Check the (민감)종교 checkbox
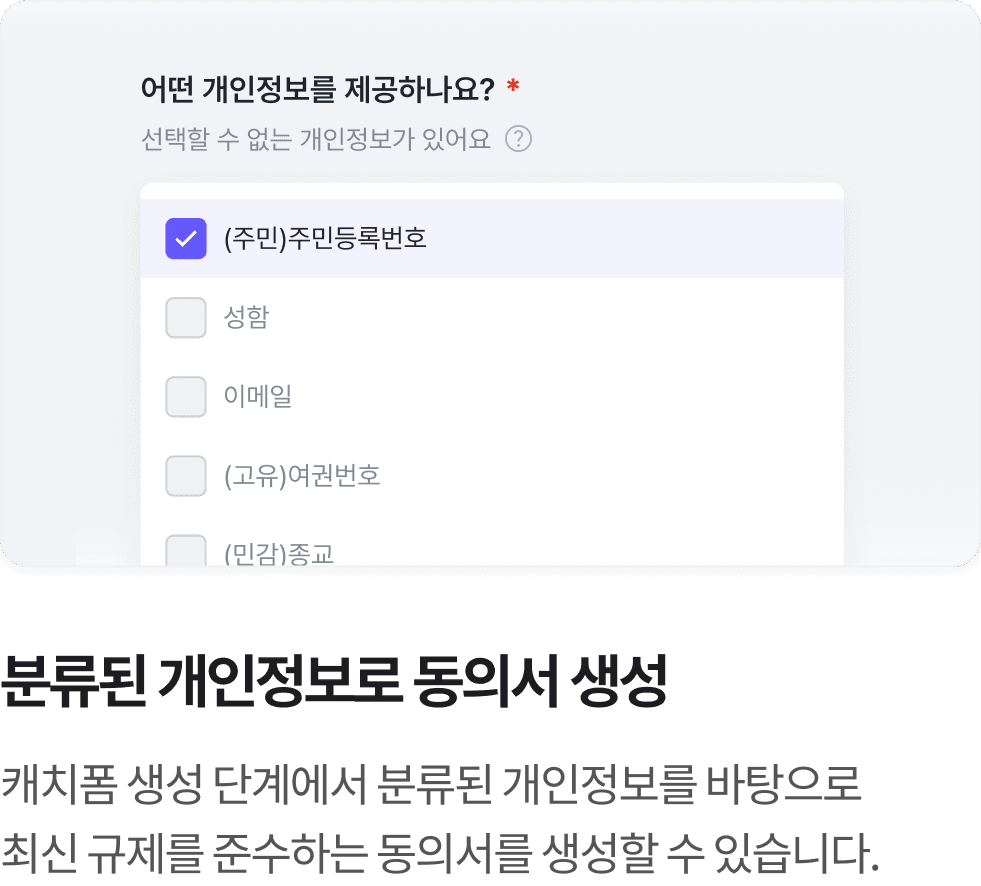The height and width of the screenshot is (886, 981). (x=186, y=549)
